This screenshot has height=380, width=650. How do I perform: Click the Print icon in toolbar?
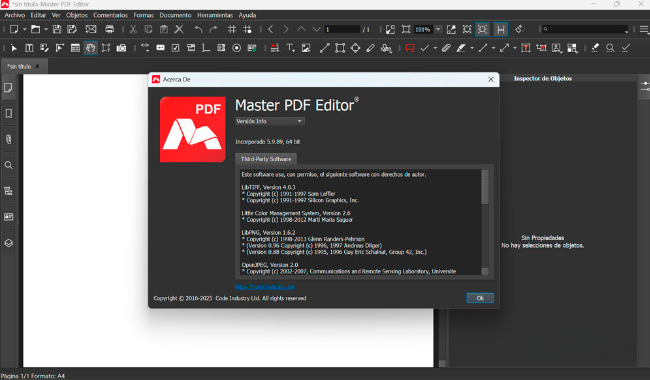pos(109,29)
